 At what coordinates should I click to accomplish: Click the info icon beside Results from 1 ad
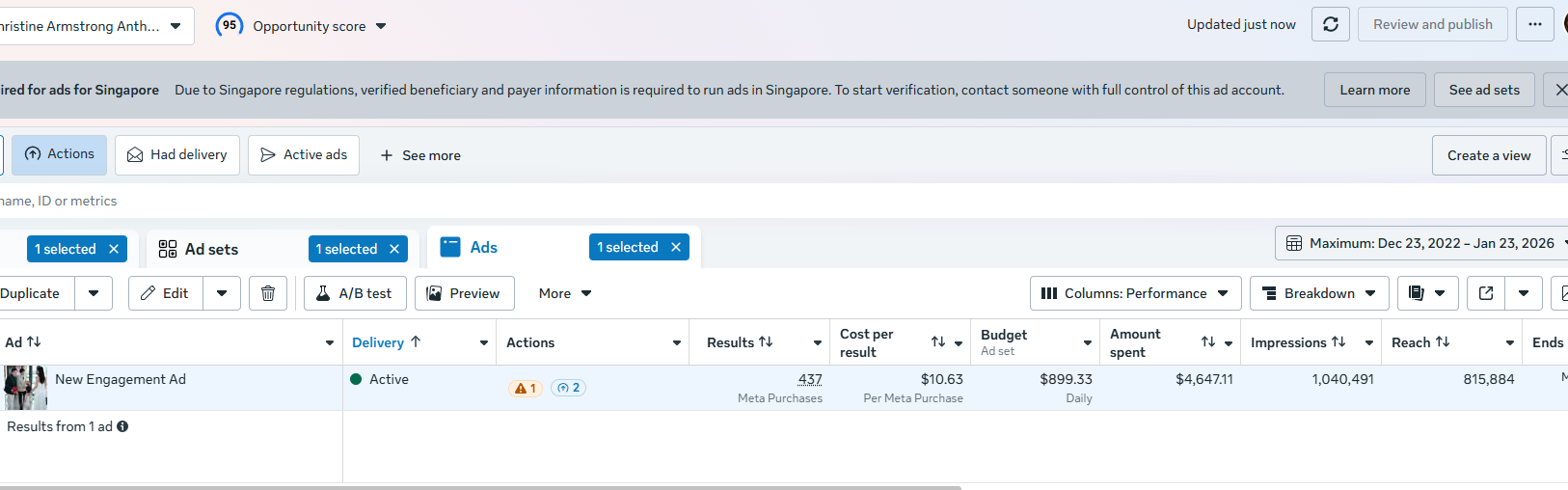point(122,426)
